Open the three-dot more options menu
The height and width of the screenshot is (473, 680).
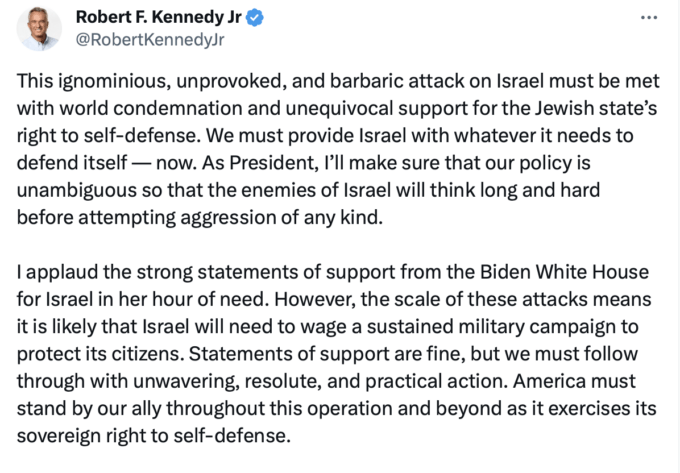649,17
